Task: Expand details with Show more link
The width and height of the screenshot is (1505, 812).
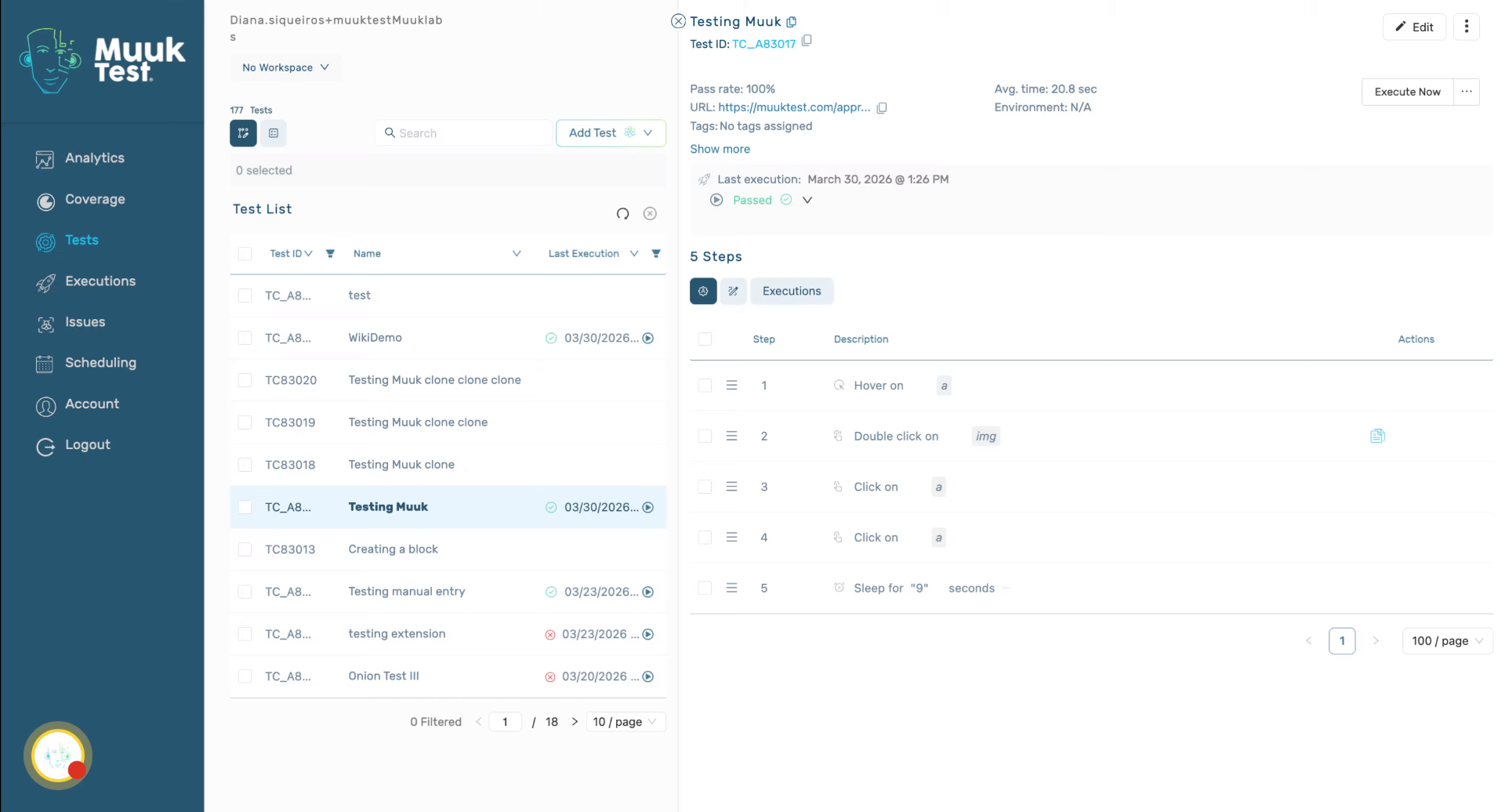Action: [x=720, y=149]
